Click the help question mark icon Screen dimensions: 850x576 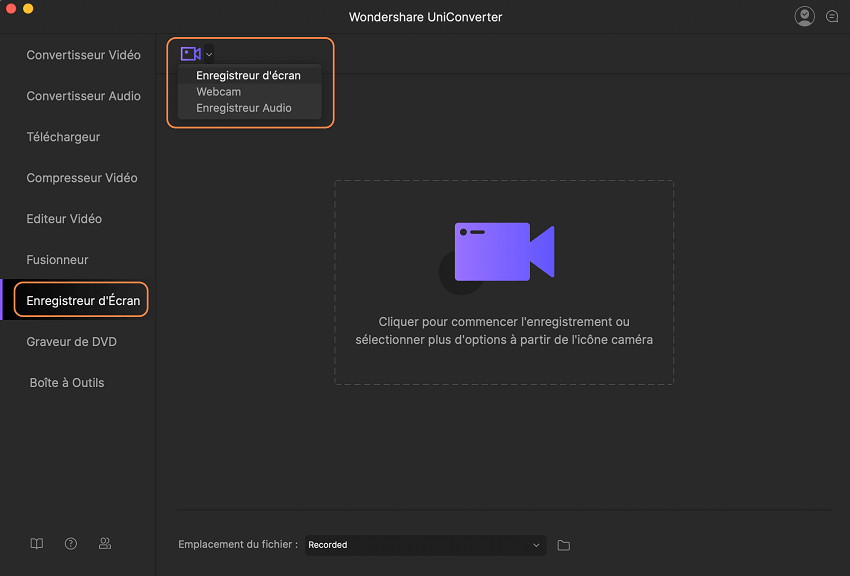click(71, 544)
